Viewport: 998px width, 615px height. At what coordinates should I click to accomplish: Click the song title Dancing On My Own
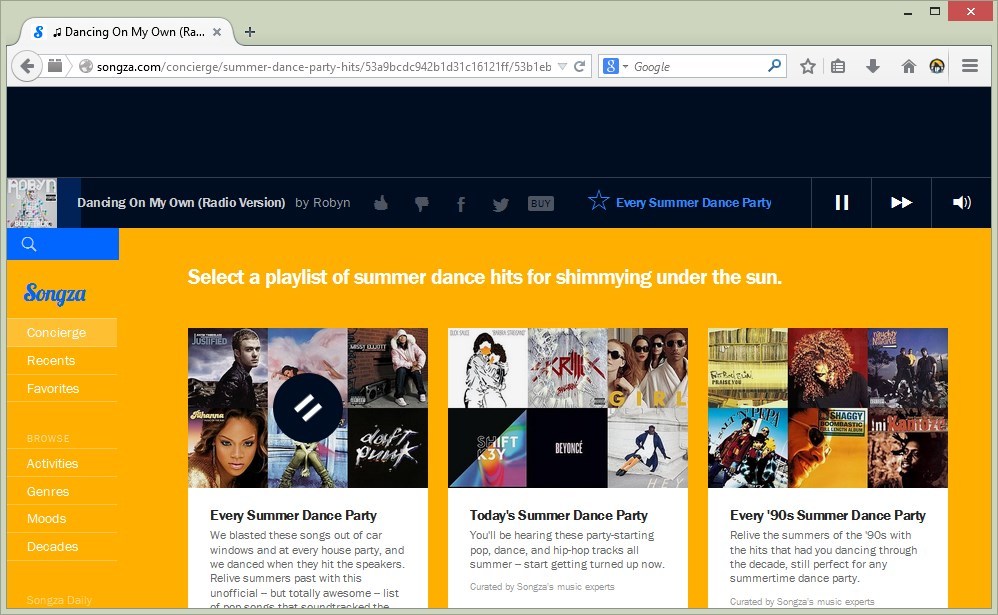pyautogui.click(x=181, y=202)
